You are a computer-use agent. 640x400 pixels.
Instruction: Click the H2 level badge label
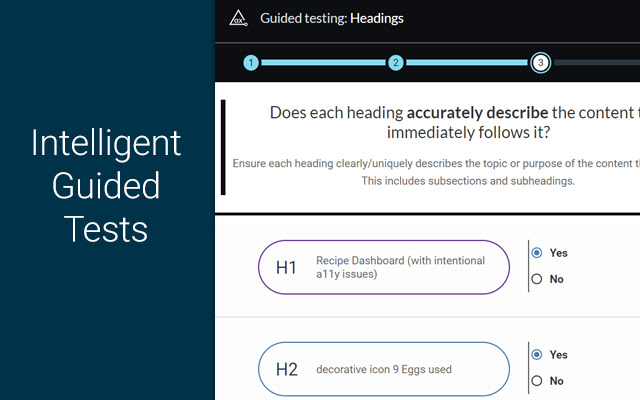[x=287, y=369]
